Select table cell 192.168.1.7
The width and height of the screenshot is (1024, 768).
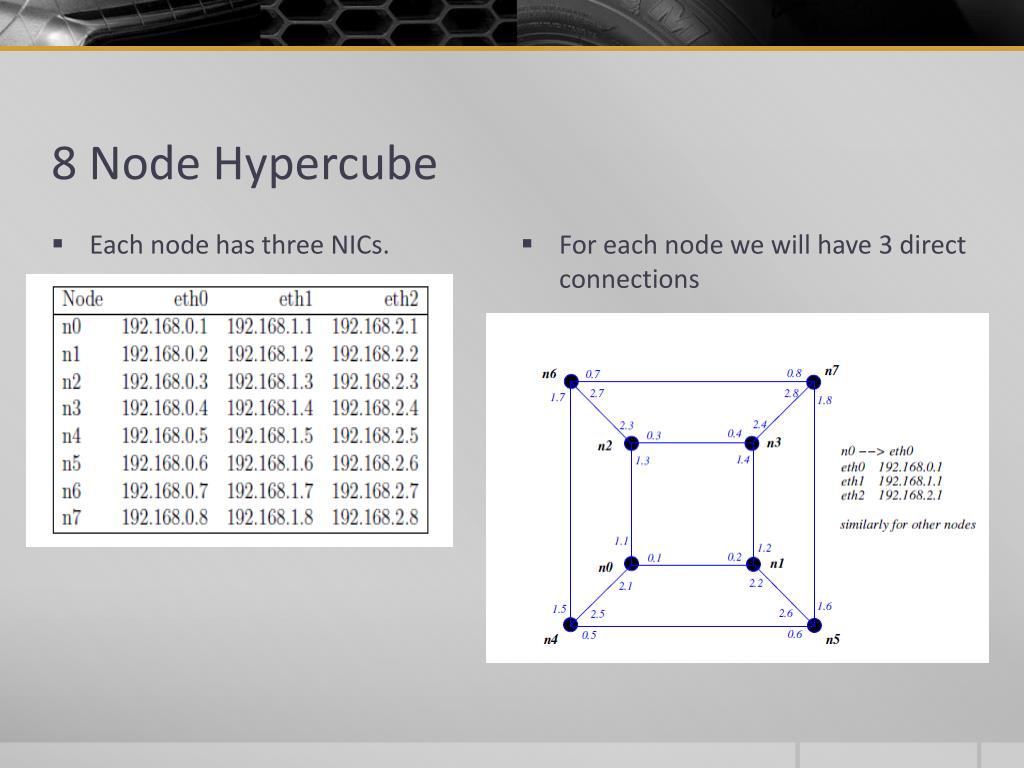click(x=270, y=490)
